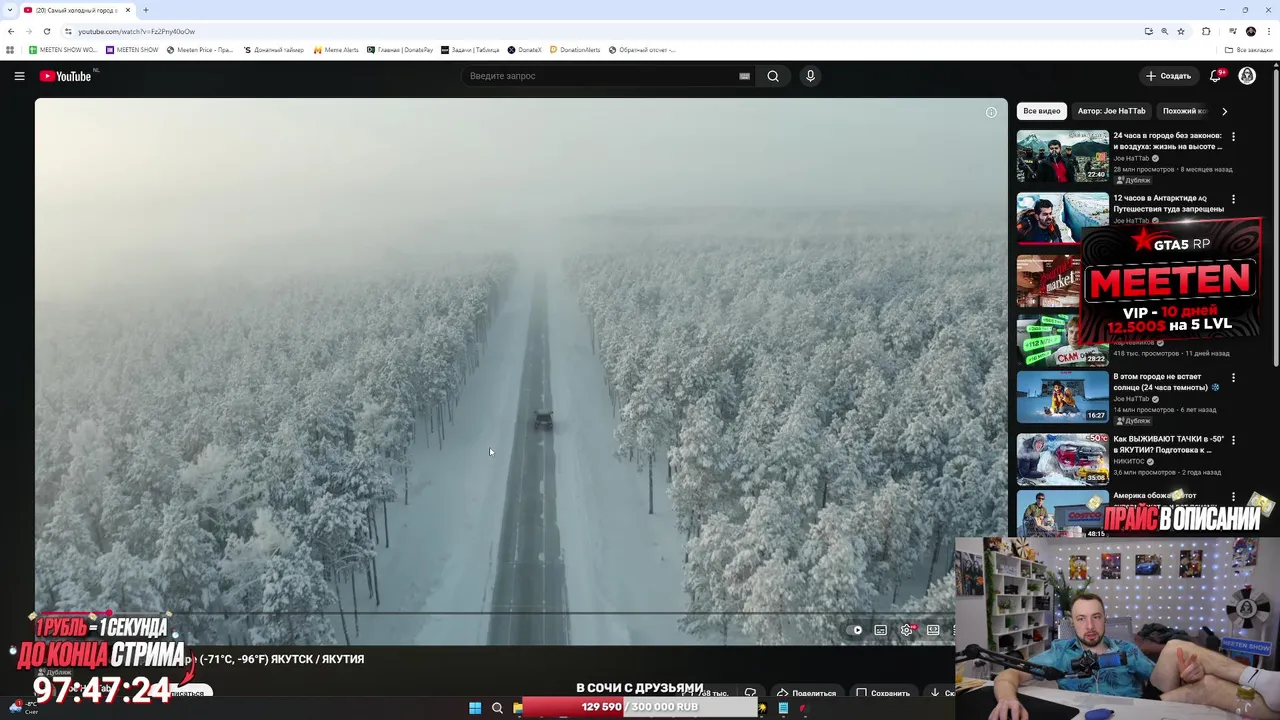
Task: Click the Создать button
Action: (1168, 76)
